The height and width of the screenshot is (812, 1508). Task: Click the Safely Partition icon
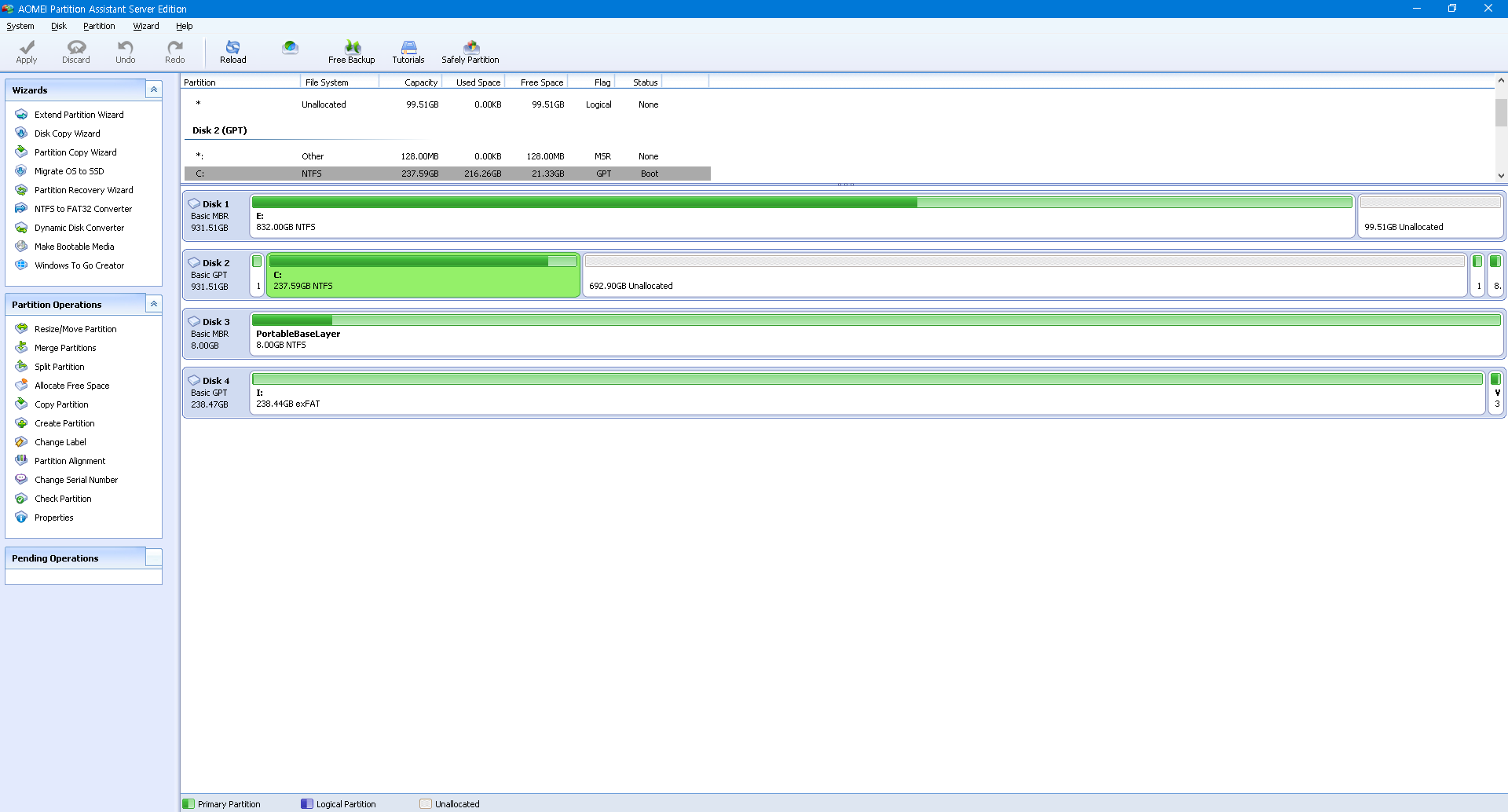[x=470, y=52]
